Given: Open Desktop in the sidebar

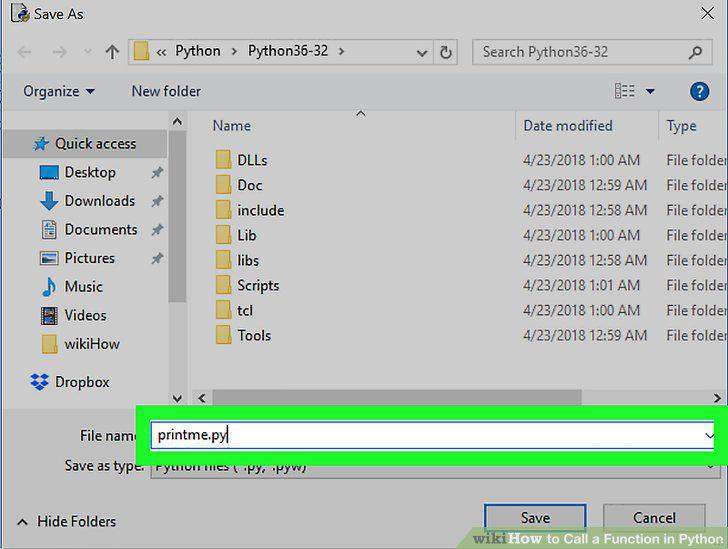Looking at the screenshot, I should [90, 172].
